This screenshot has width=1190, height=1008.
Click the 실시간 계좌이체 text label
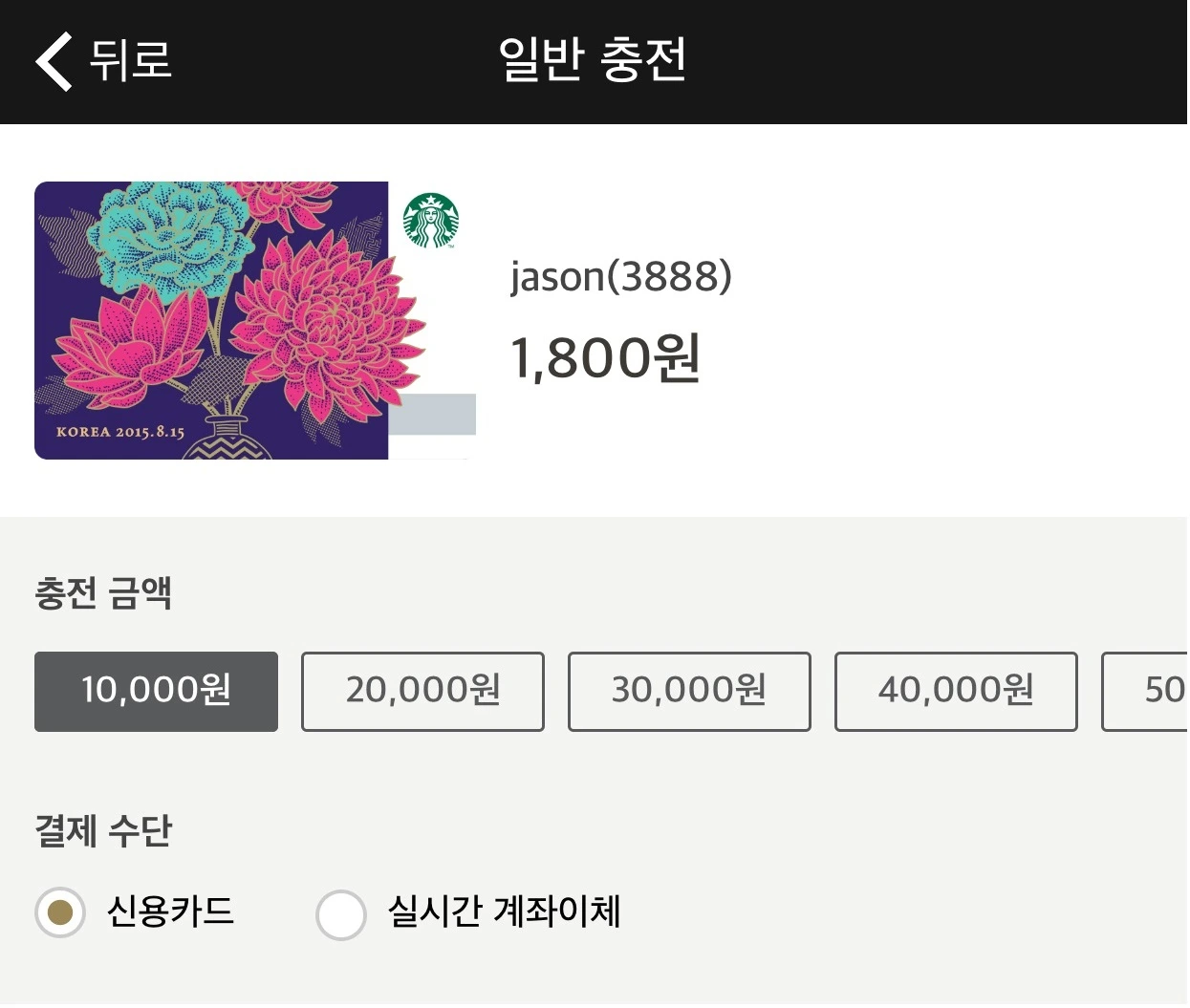(x=505, y=911)
